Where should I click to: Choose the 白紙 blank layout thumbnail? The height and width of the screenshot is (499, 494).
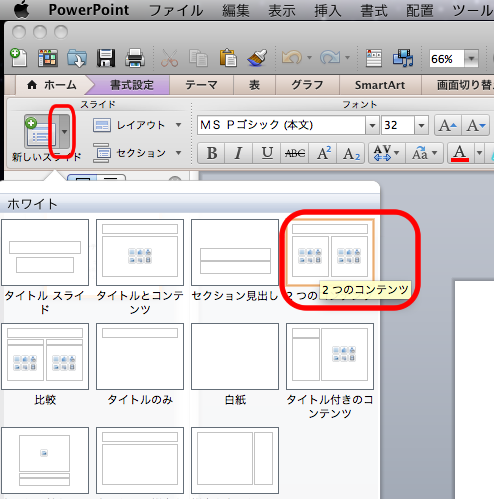coord(235,356)
